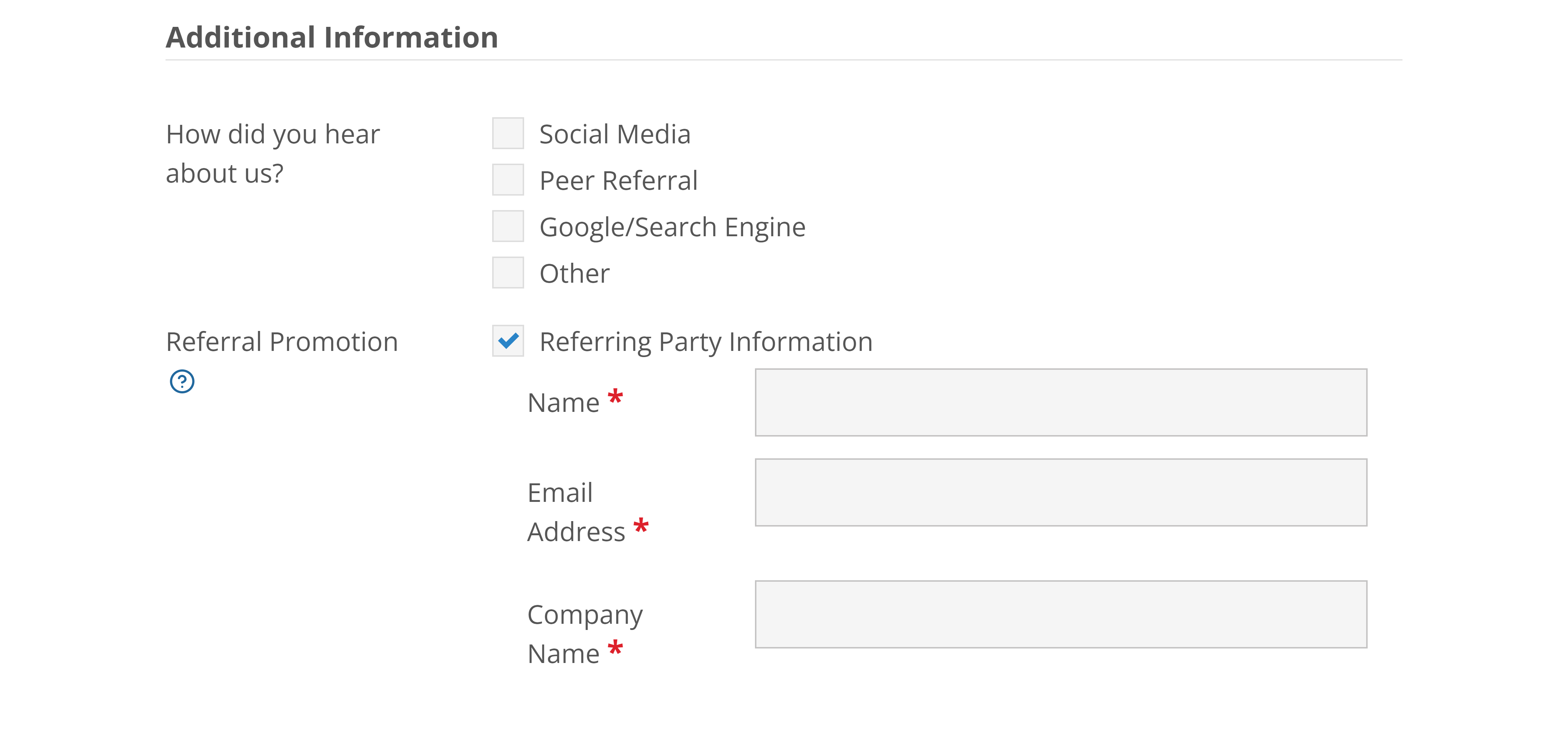Click the Social Media option text
1568x745 pixels.
[615, 134]
